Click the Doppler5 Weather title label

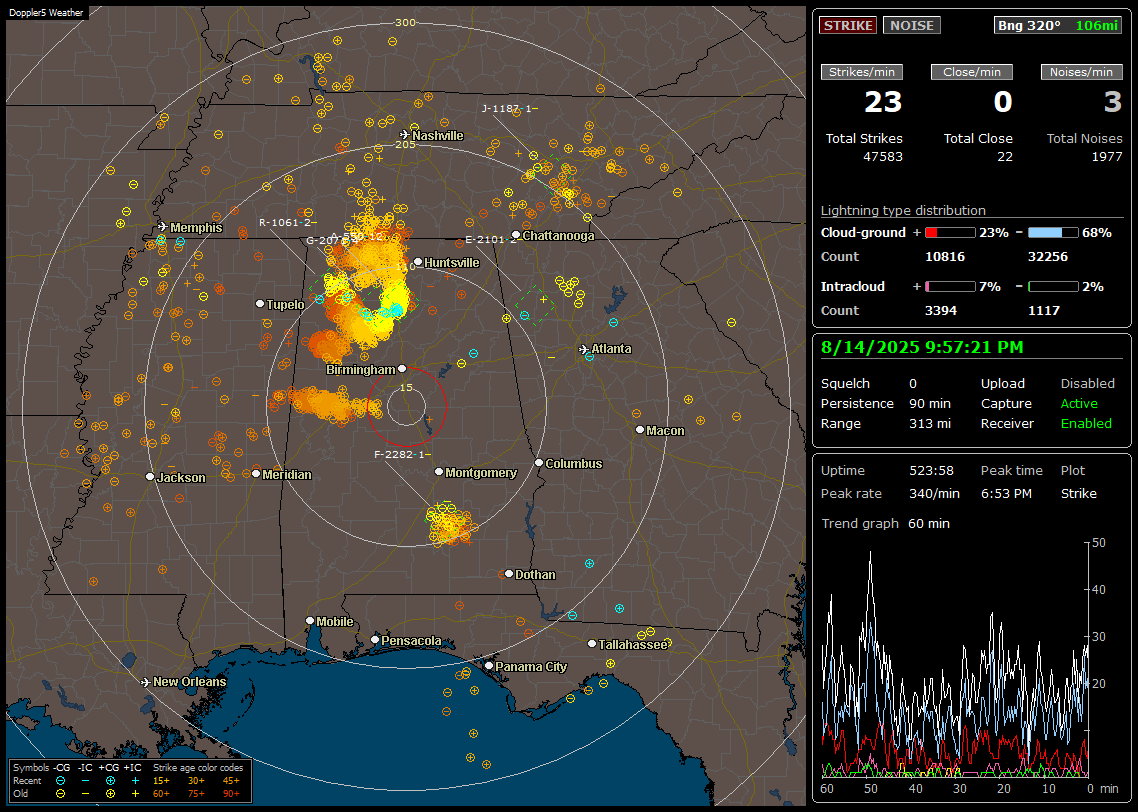[x=46, y=13]
